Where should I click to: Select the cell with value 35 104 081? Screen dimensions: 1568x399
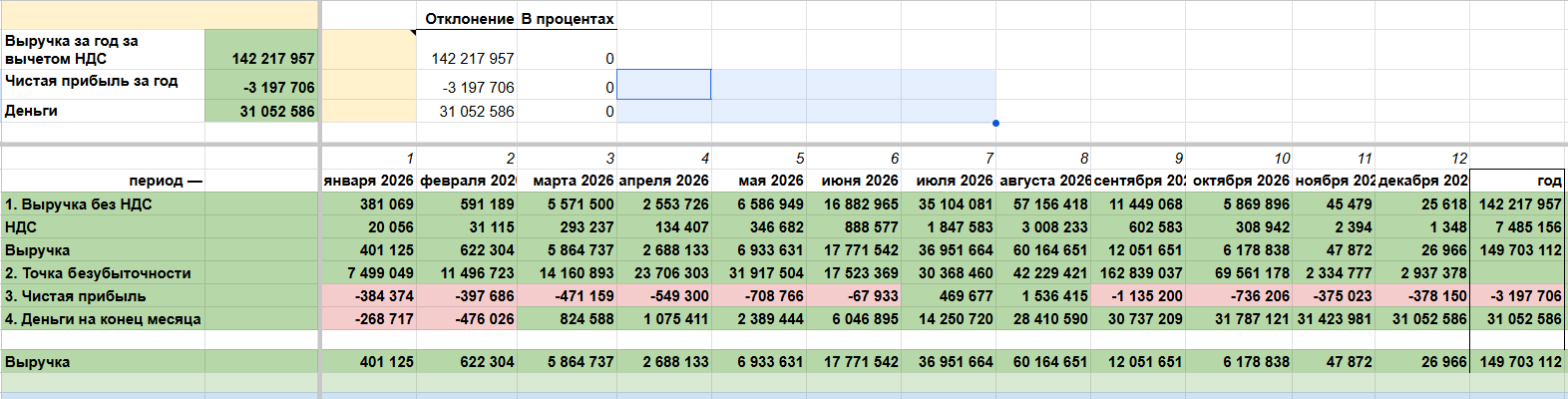[x=949, y=204]
